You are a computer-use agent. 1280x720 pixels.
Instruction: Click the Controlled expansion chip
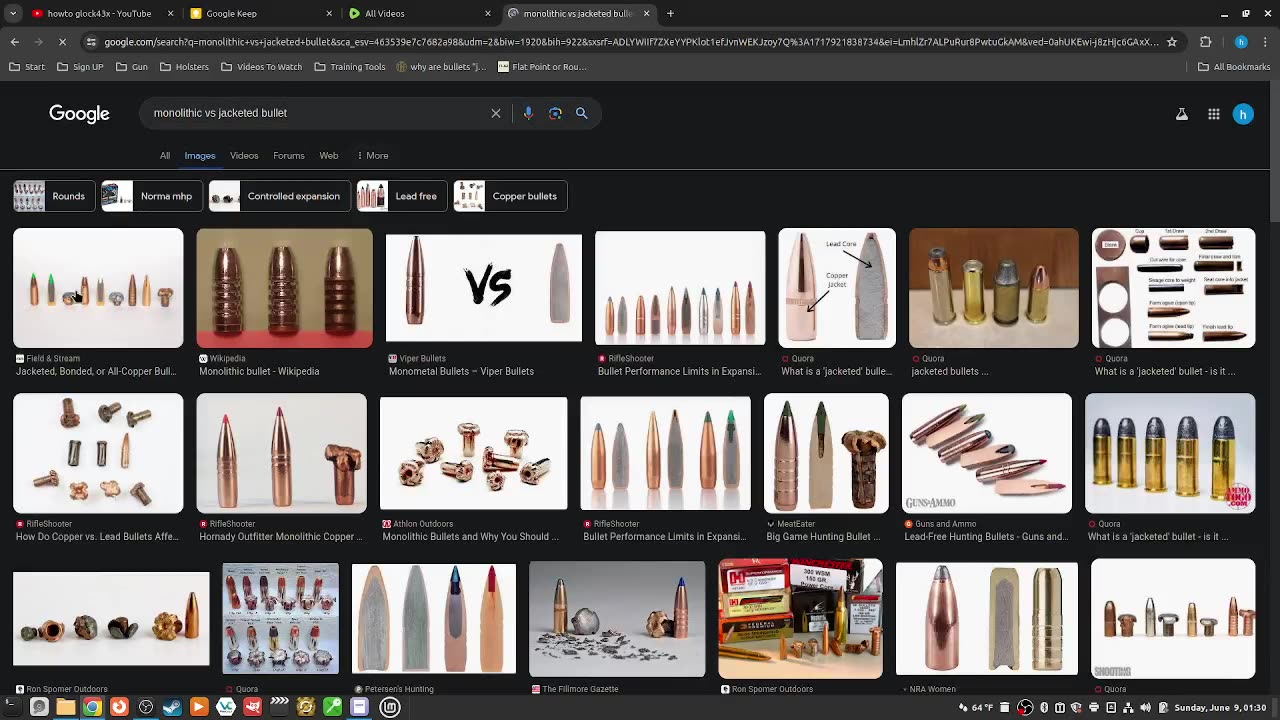point(280,196)
